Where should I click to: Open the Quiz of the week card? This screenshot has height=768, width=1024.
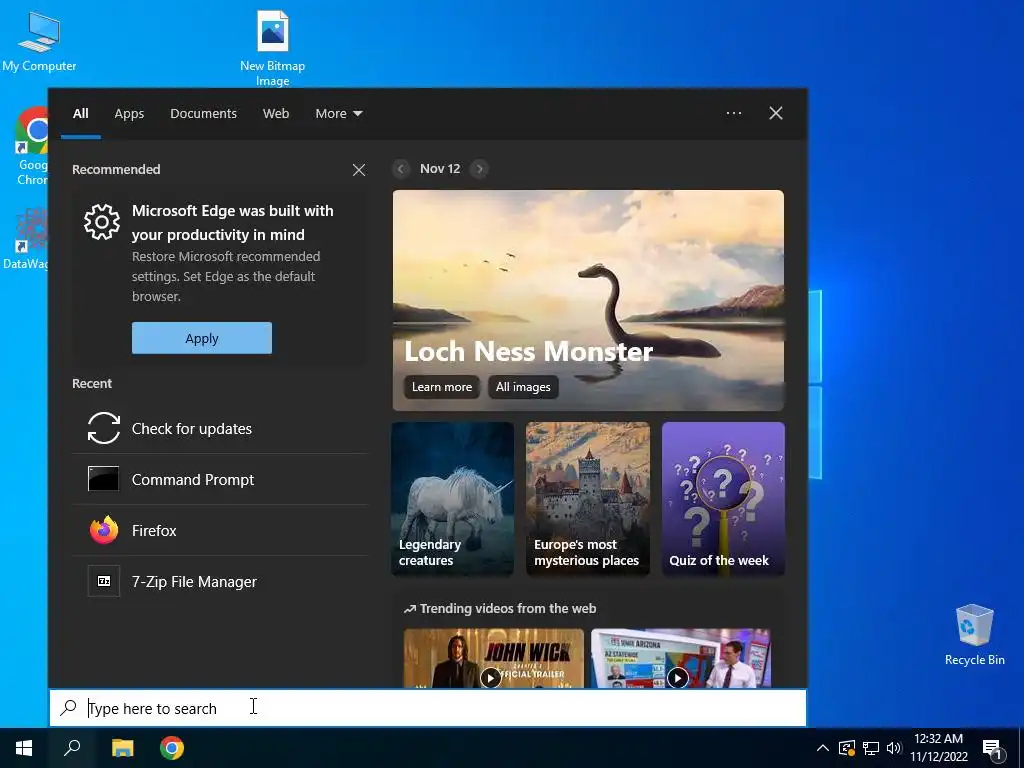click(x=724, y=499)
